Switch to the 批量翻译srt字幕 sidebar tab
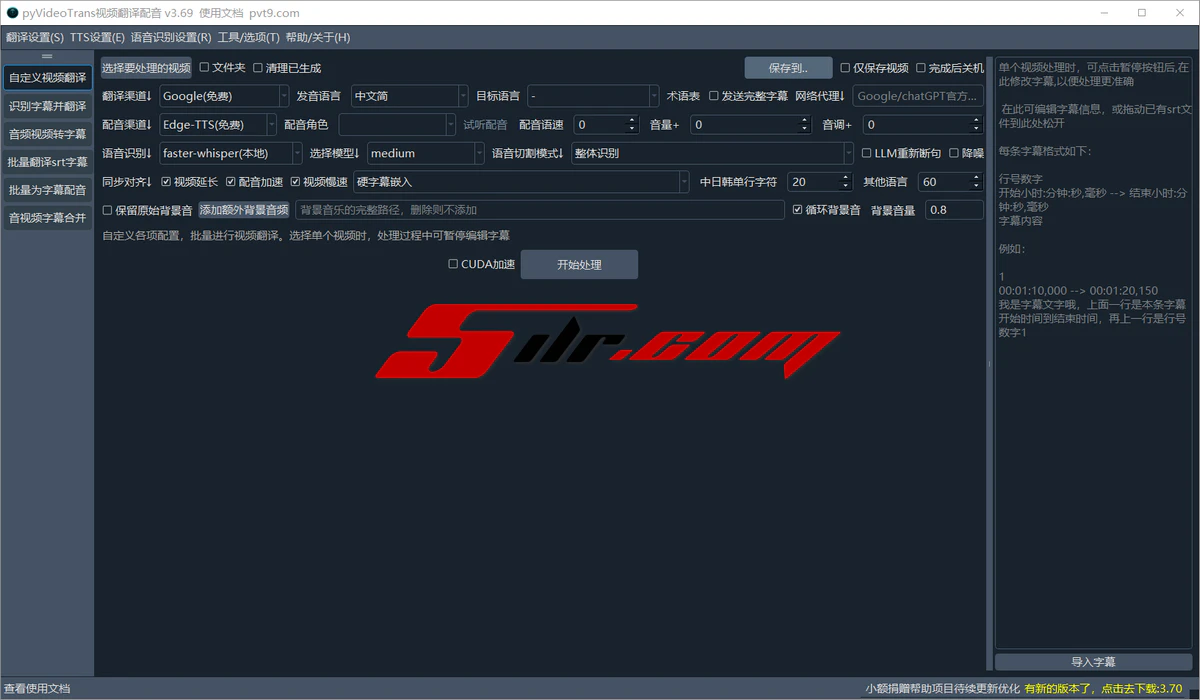 pyautogui.click(x=47, y=161)
